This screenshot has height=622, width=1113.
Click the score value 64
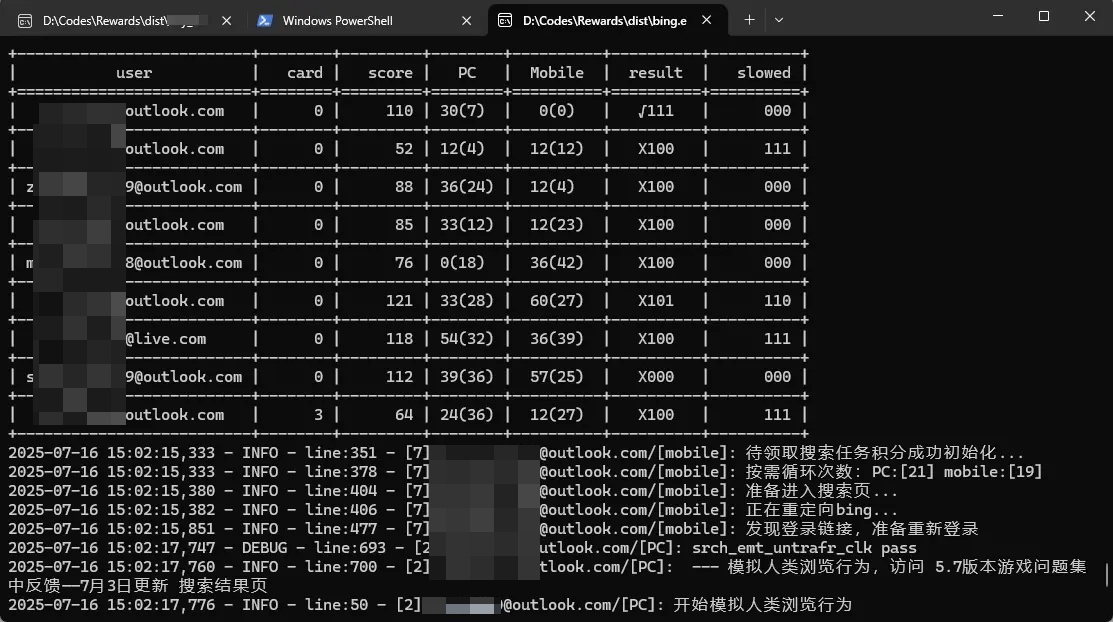[x=404, y=415]
